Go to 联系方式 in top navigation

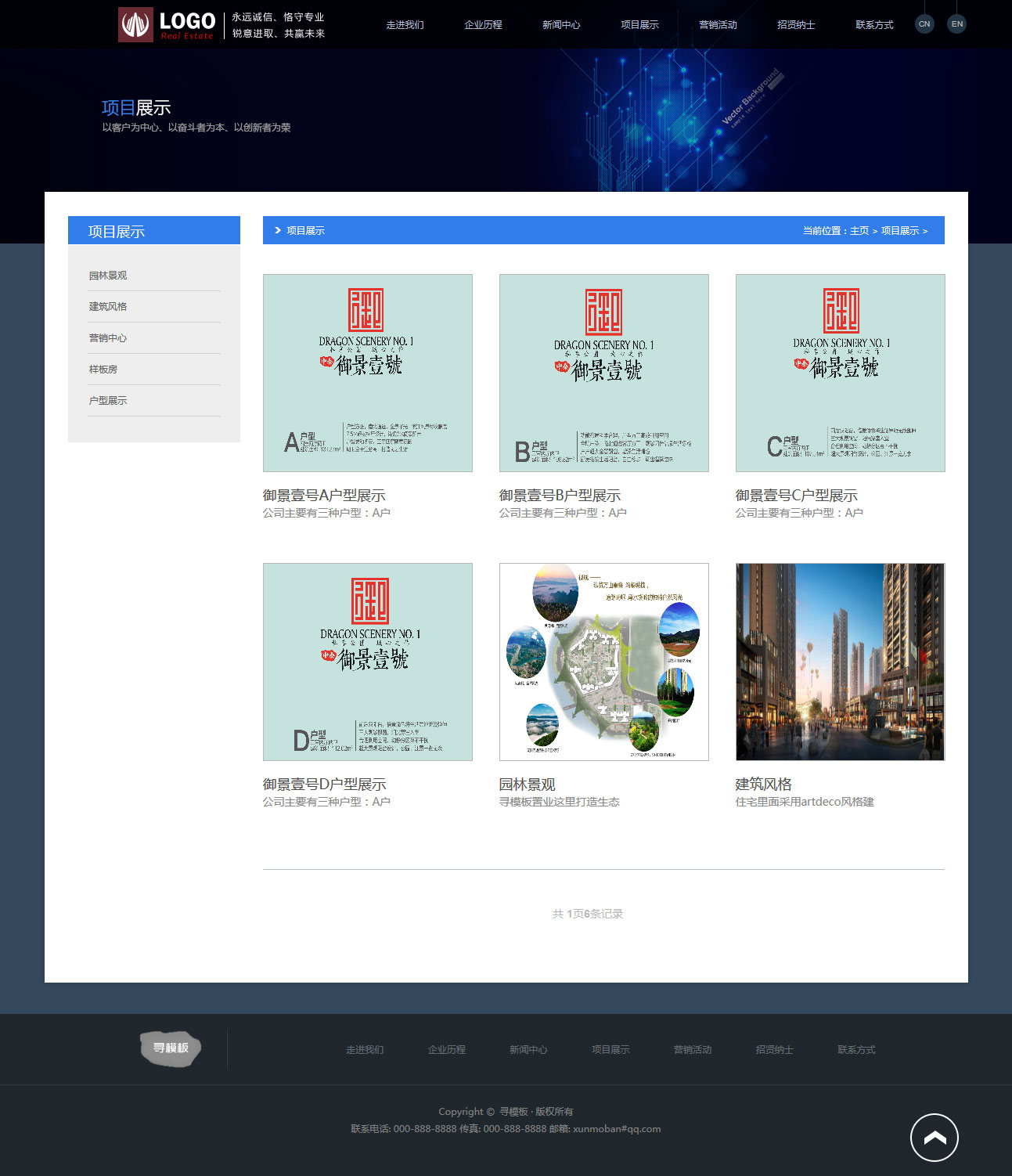click(874, 25)
